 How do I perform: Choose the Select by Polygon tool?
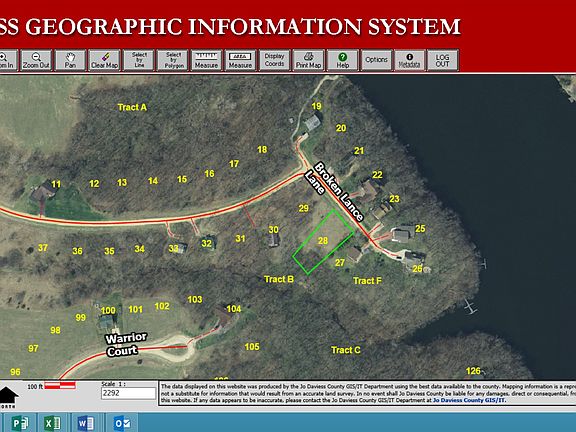pyautogui.click(x=173, y=60)
